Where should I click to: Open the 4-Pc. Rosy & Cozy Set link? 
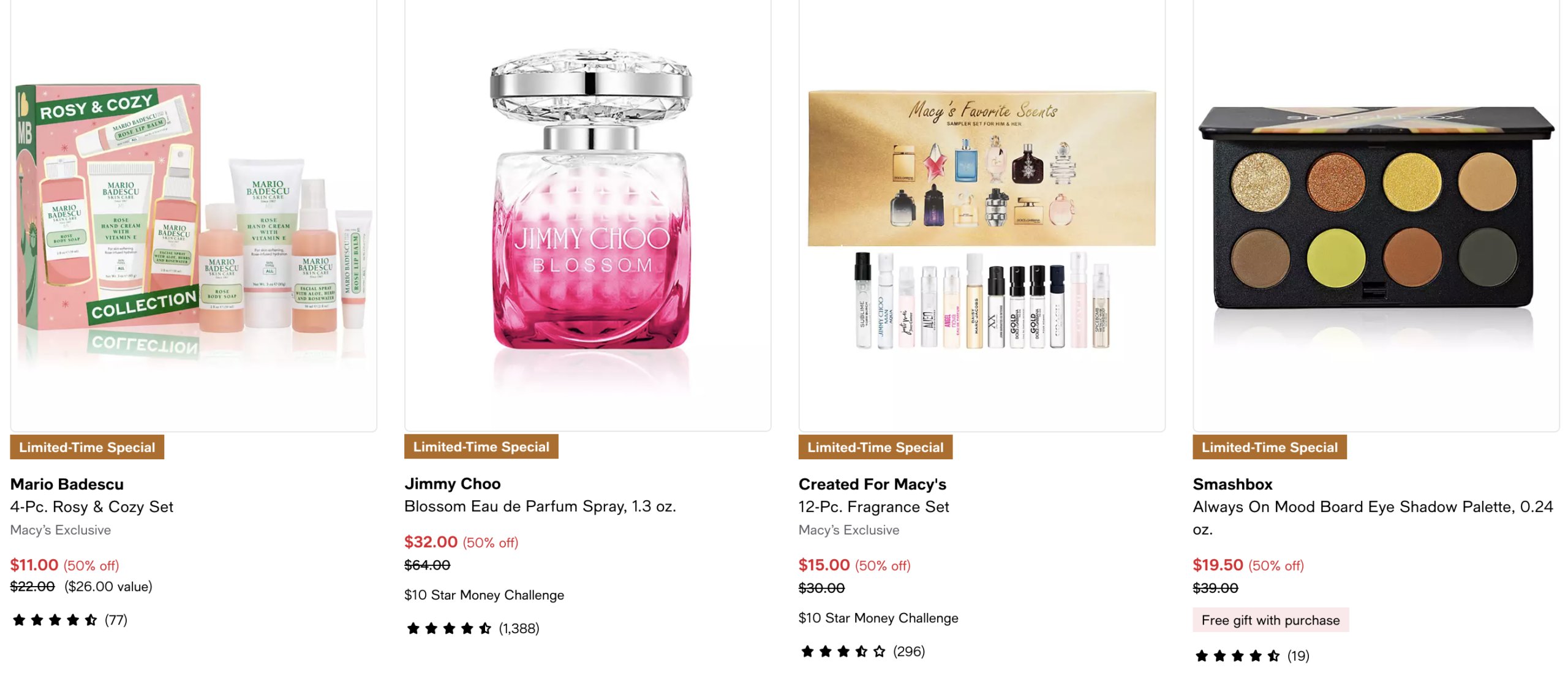(x=92, y=506)
